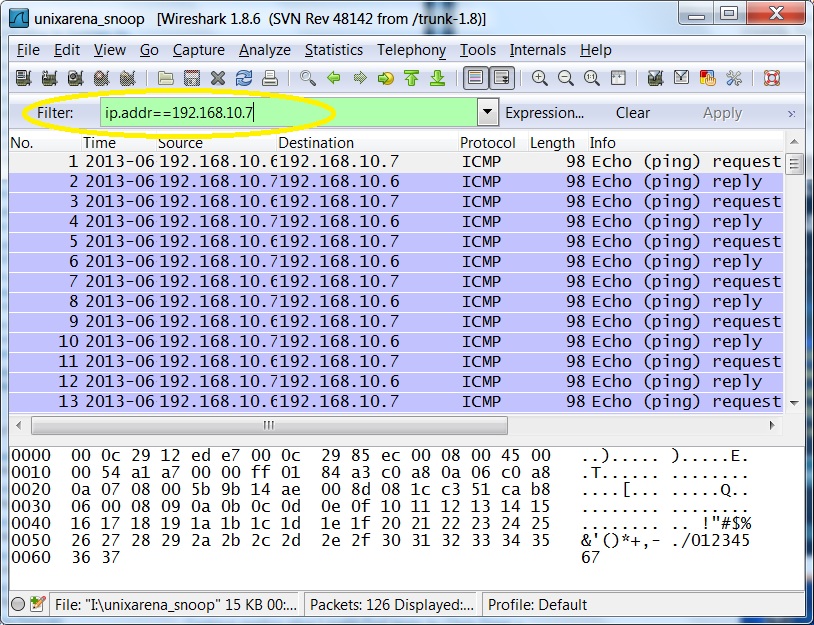Open the capture interfaces list icon
The image size is (814, 625).
(x=23, y=78)
